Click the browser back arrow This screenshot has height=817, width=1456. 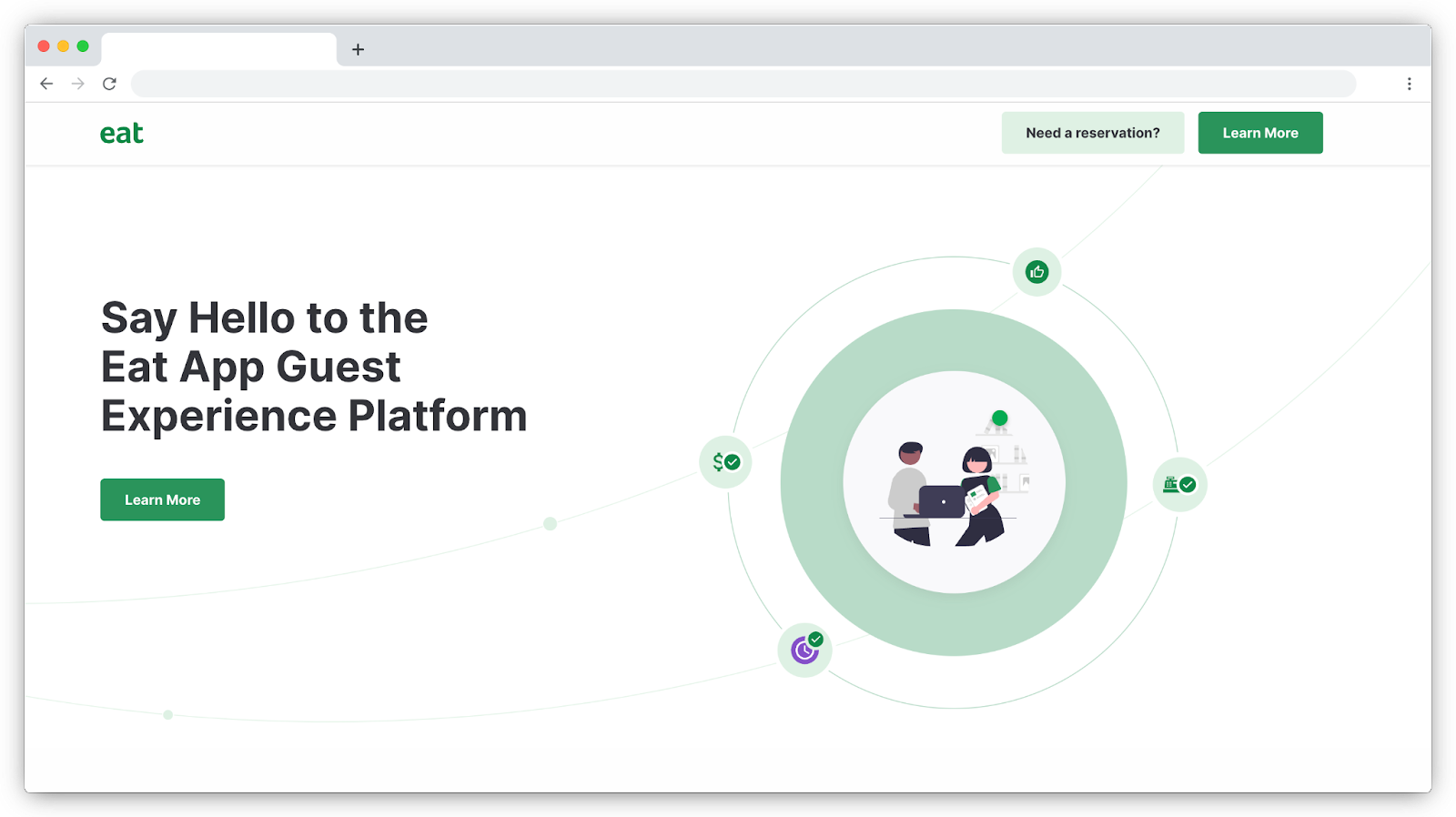point(46,84)
